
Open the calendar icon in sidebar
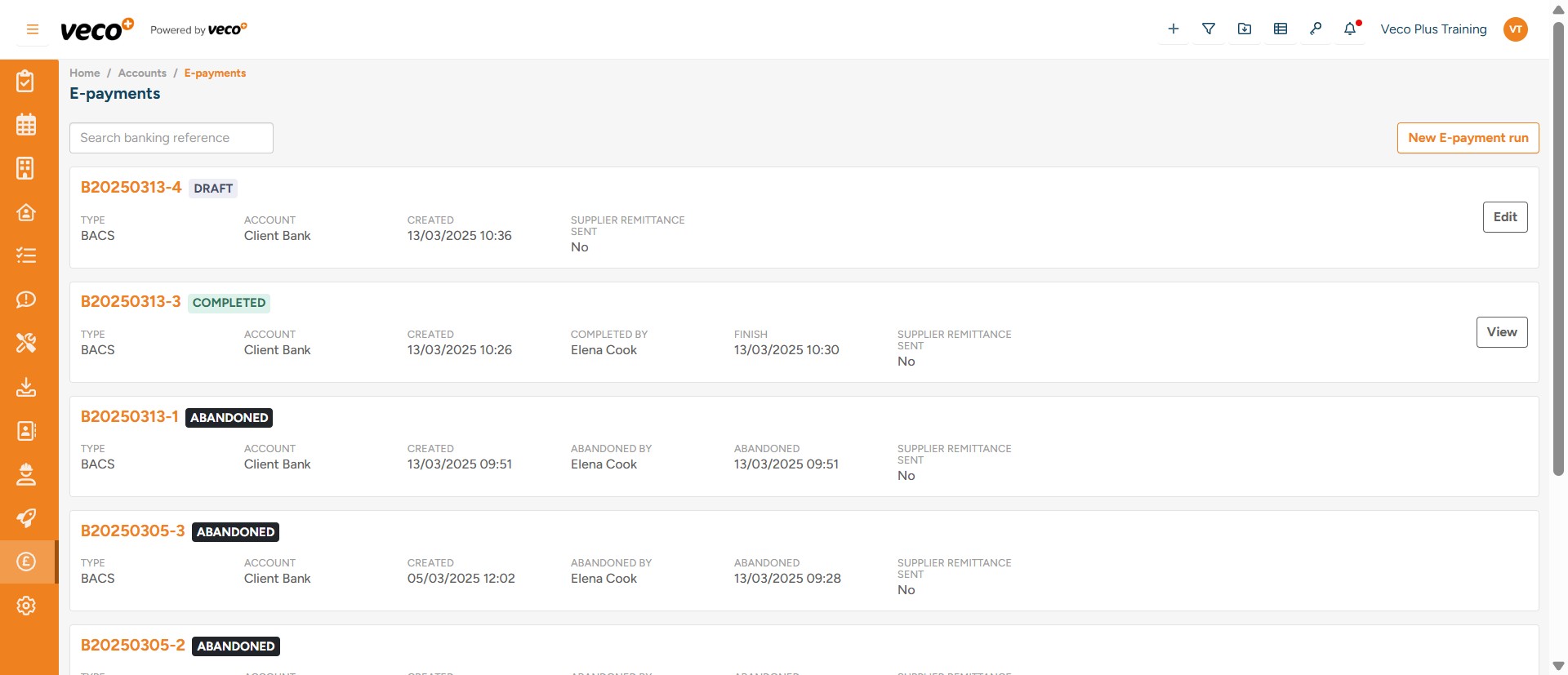point(26,125)
